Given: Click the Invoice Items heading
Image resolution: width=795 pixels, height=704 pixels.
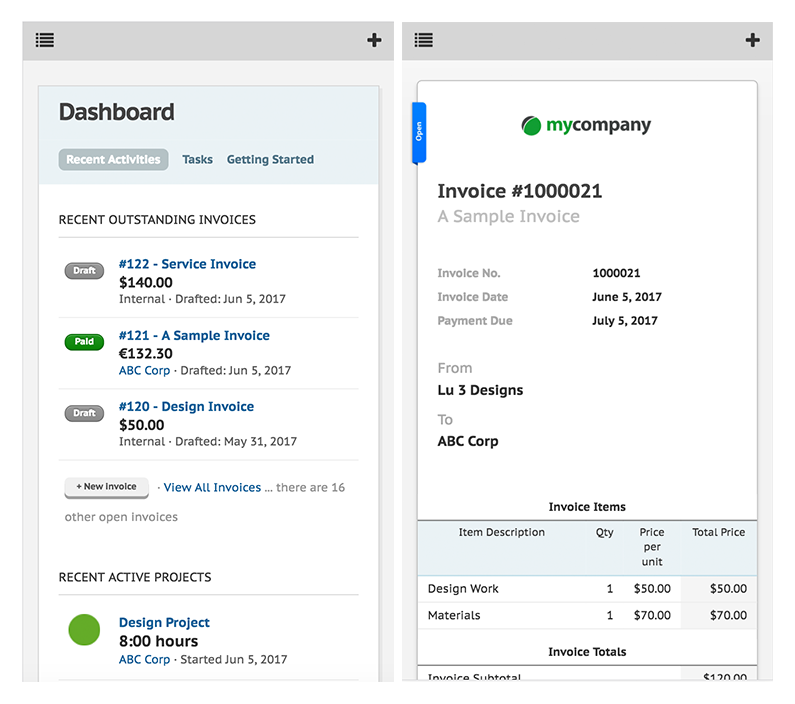Looking at the screenshot, I should pos(587,507).
